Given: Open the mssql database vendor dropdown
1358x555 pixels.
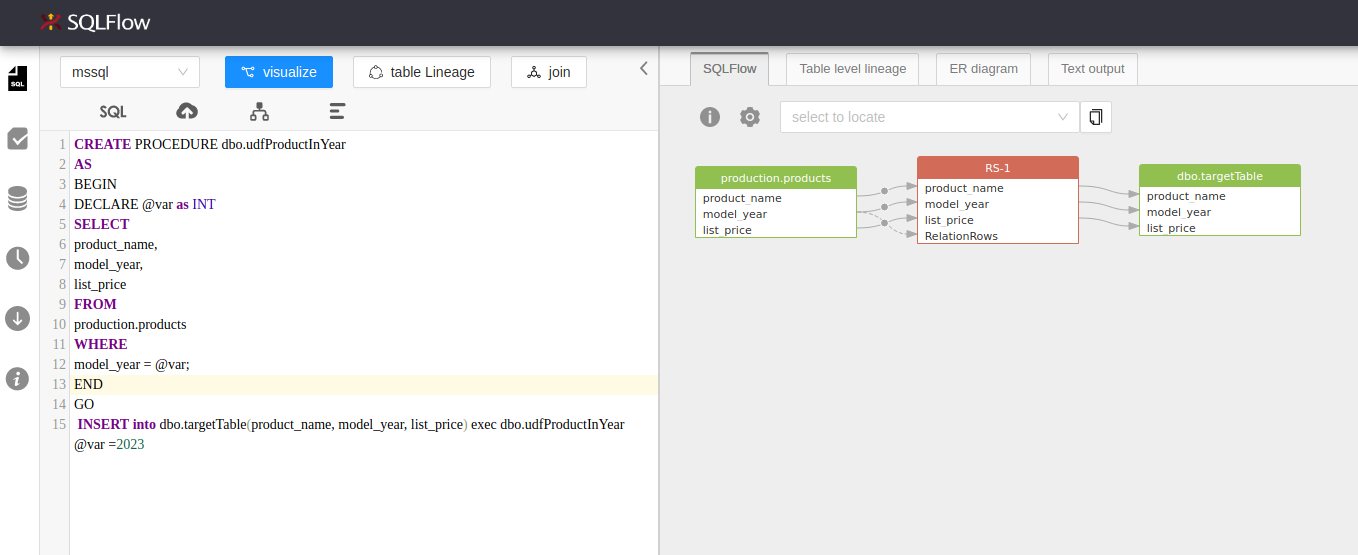Looking at the screenshot, I should click(130, 72).
